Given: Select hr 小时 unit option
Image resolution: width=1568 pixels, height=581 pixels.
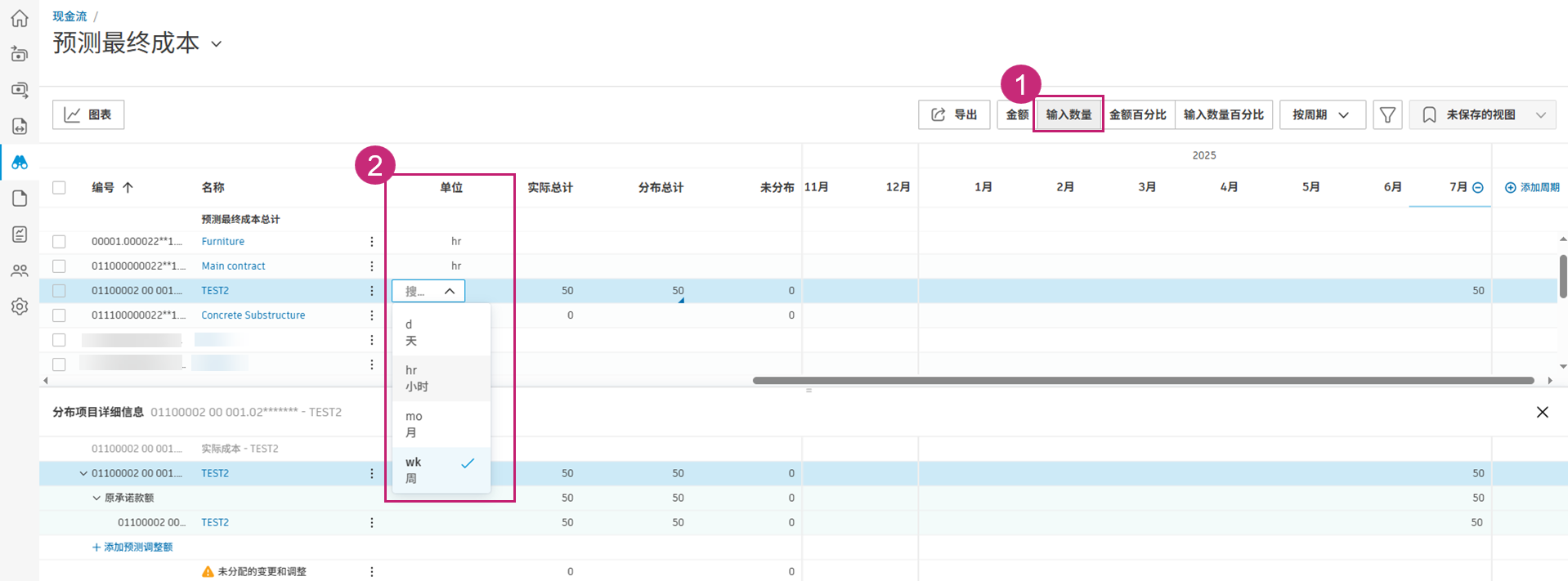Looking at the screenshot, I should (x=441, y=378).
